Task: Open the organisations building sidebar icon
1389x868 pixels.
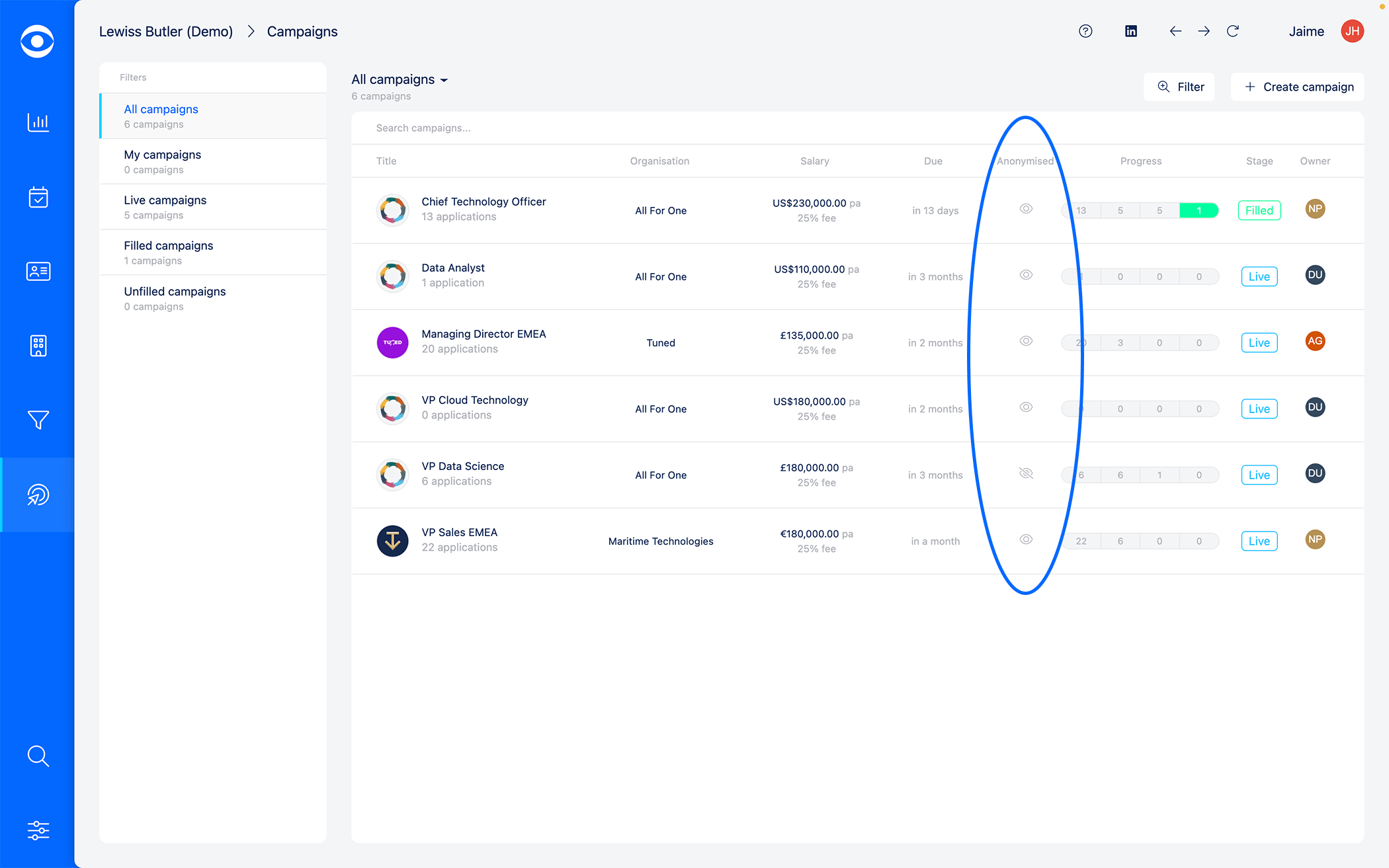Action: pyautogui.click(x=38, y=346)
